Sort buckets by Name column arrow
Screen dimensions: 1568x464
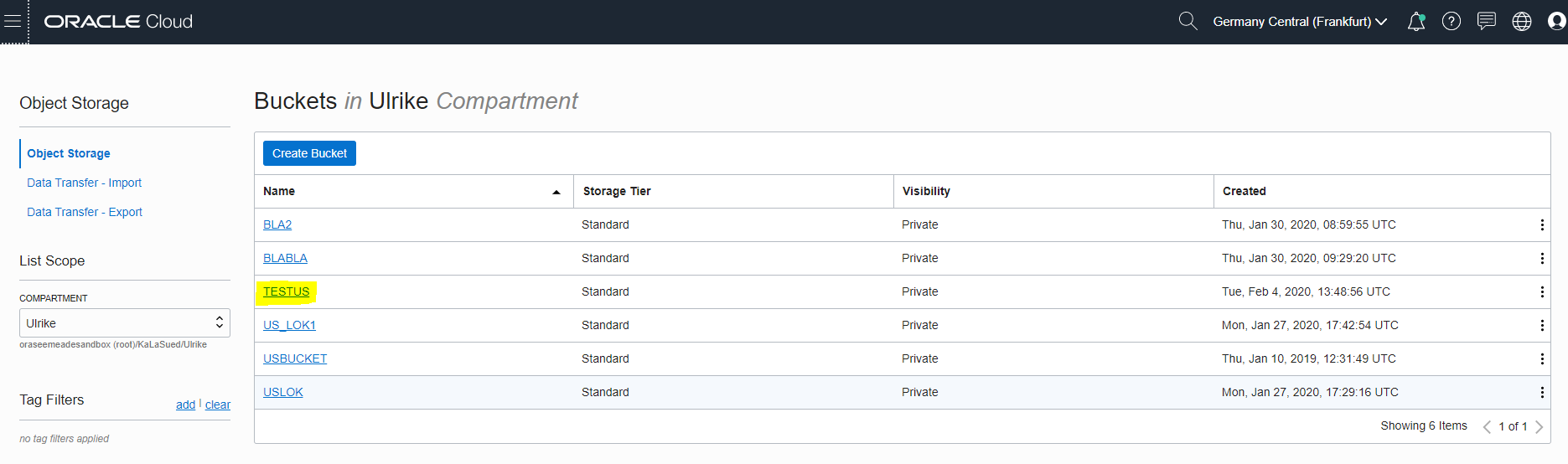click(556, 192)
